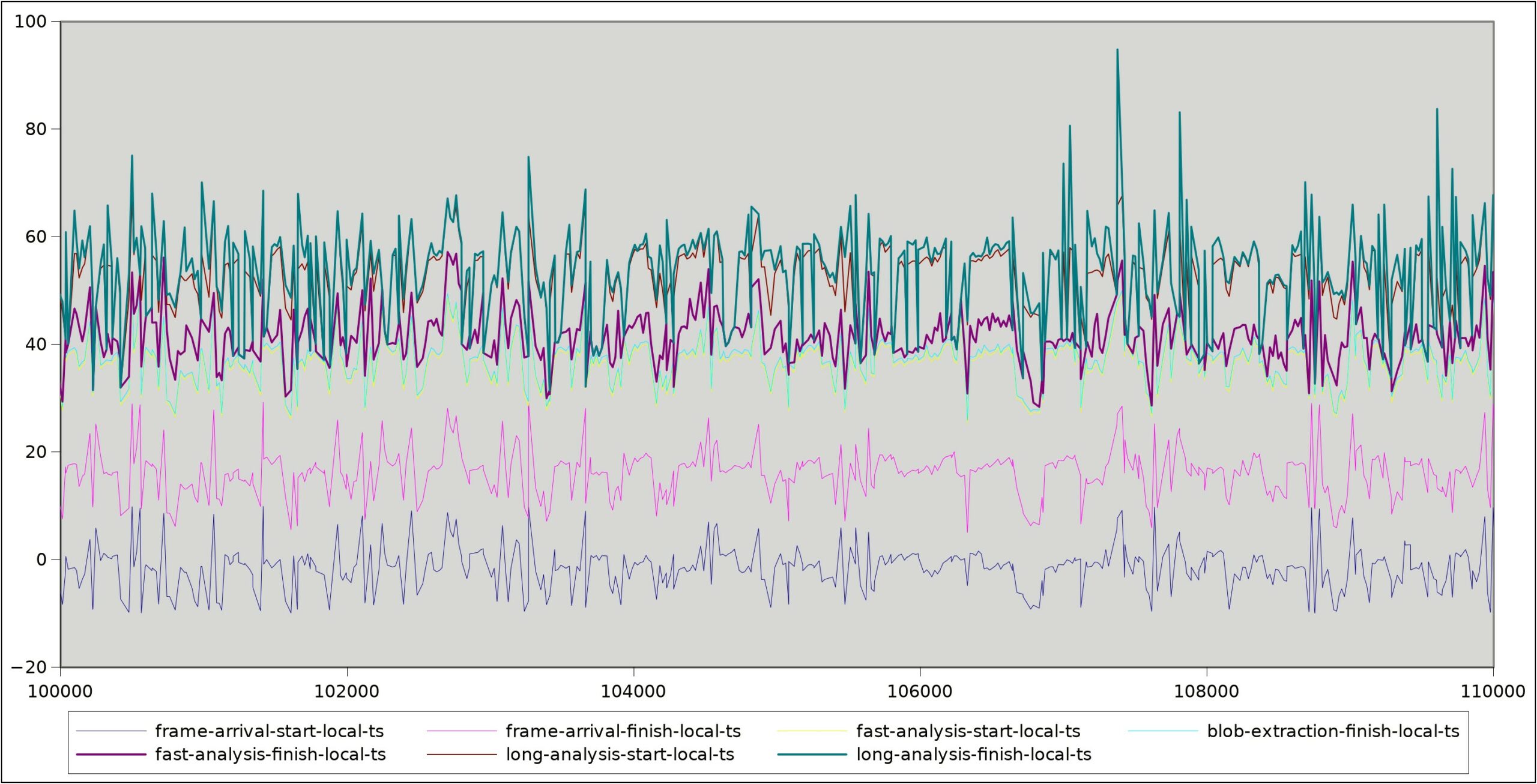
Task: Click the 106000 label on the x-axis
Action: point(920,691)
